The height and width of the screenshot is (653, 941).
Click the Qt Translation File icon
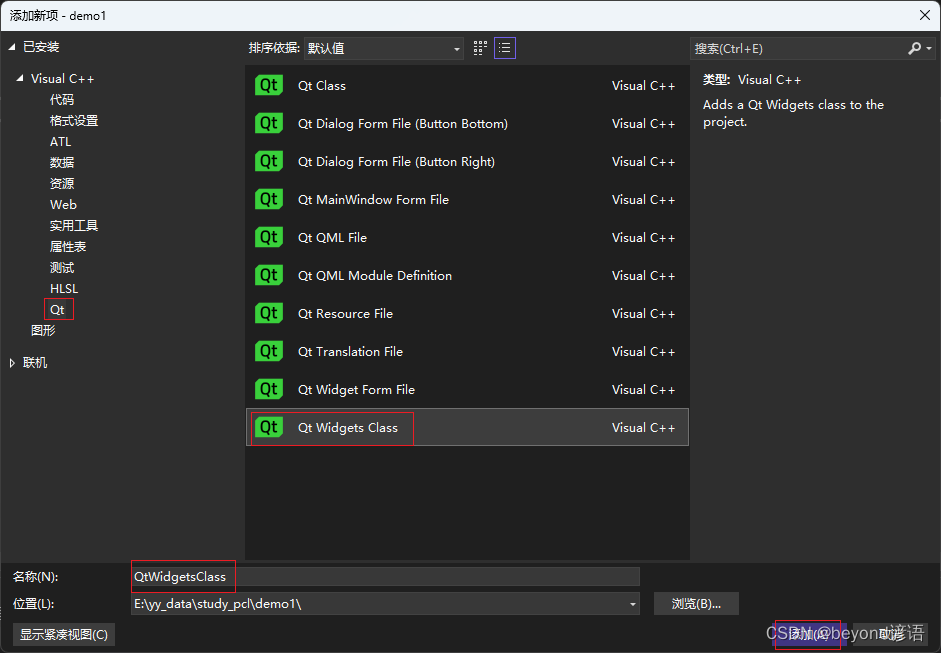[268, 351]
